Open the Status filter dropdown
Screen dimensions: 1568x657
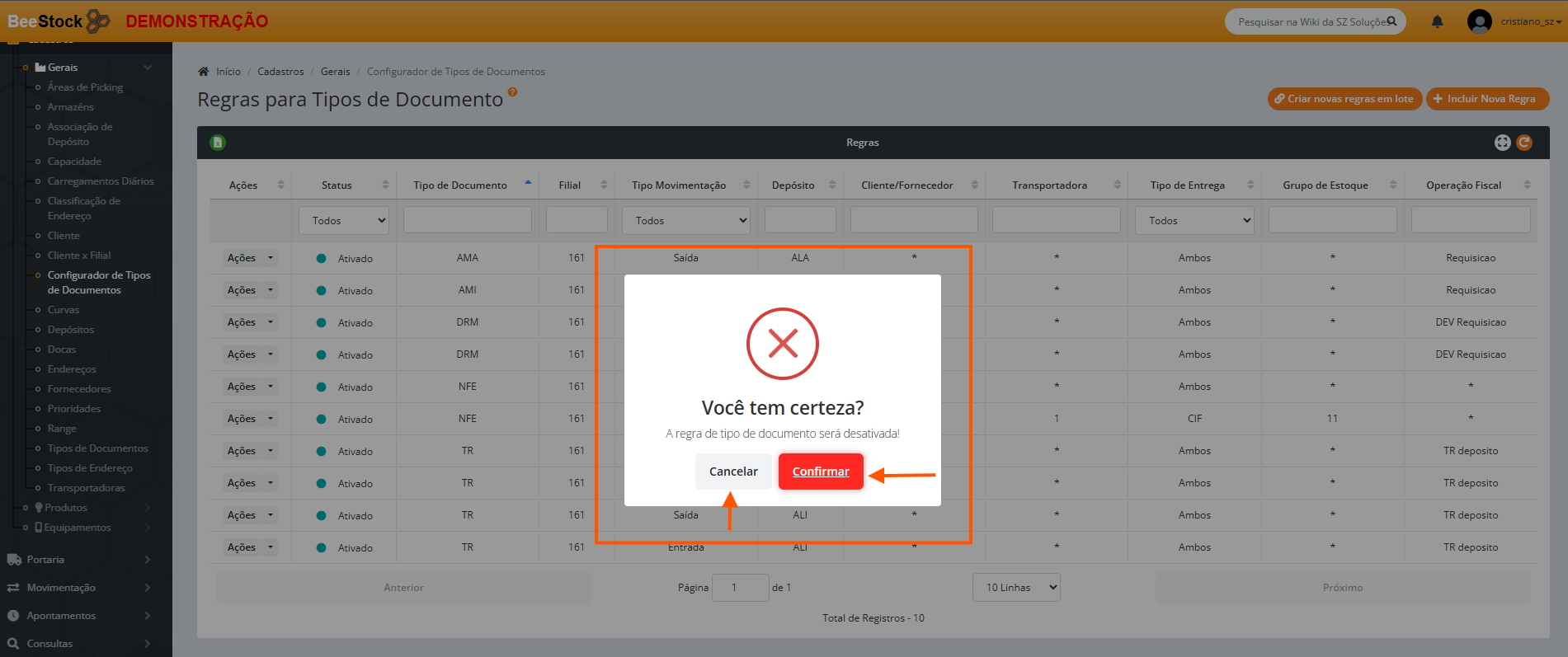[344, 220]
